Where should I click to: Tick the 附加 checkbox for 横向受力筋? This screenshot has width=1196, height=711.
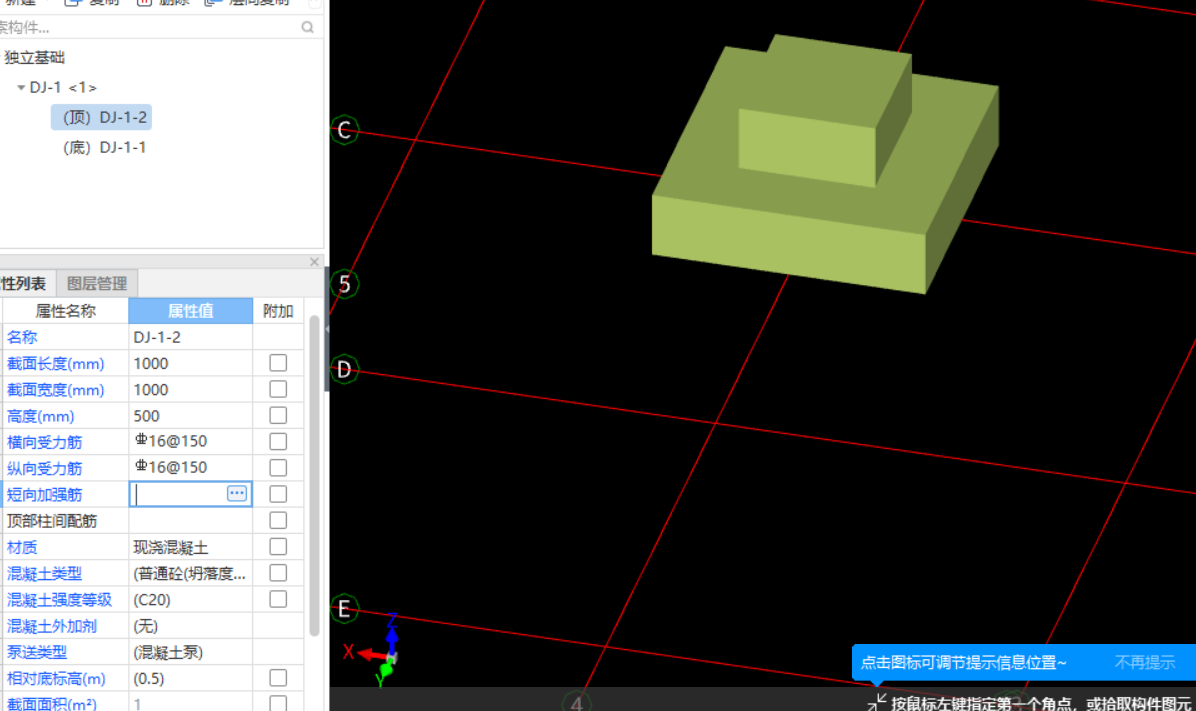(278, 442)
